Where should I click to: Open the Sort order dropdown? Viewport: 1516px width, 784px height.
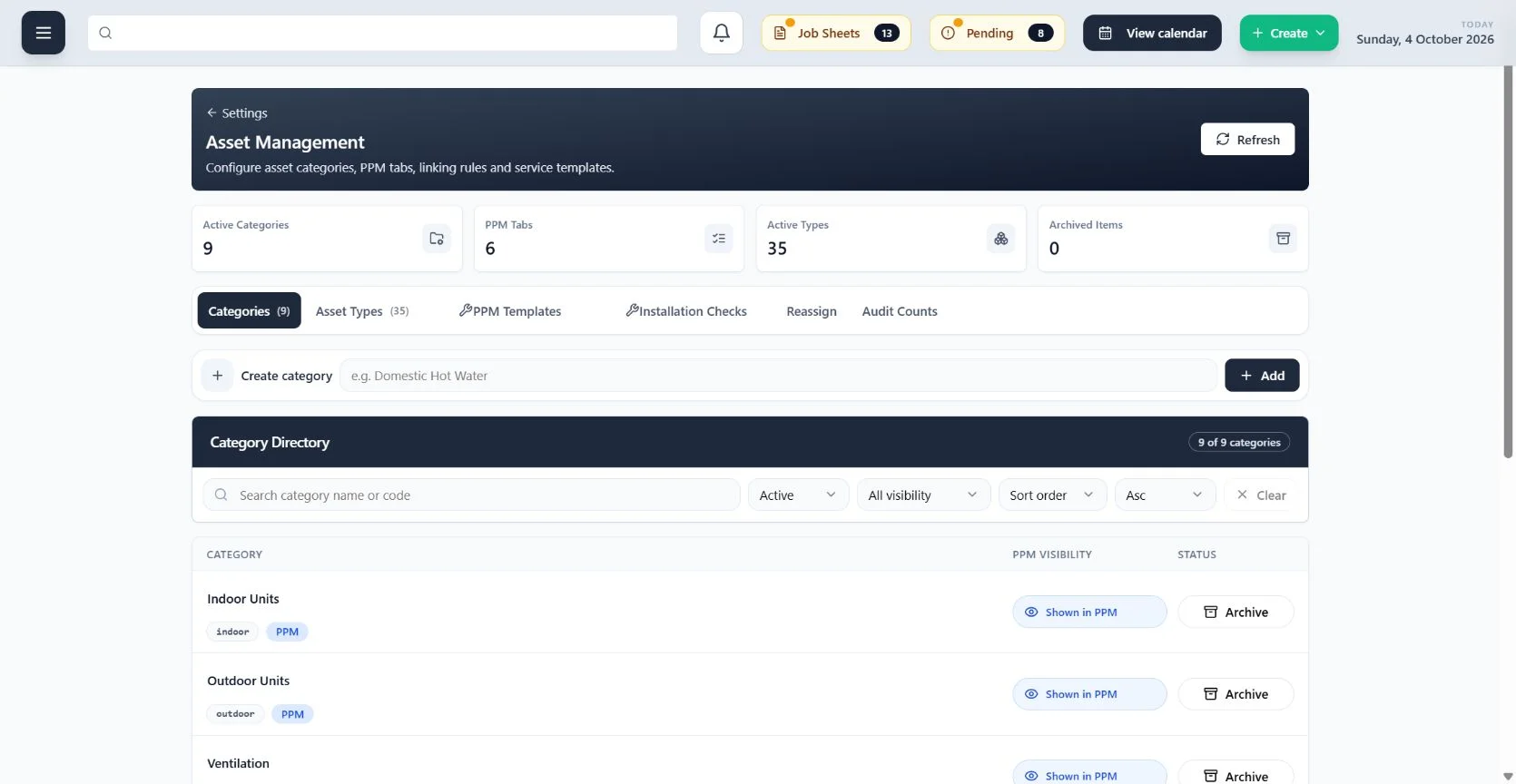tap(1052, 495)
